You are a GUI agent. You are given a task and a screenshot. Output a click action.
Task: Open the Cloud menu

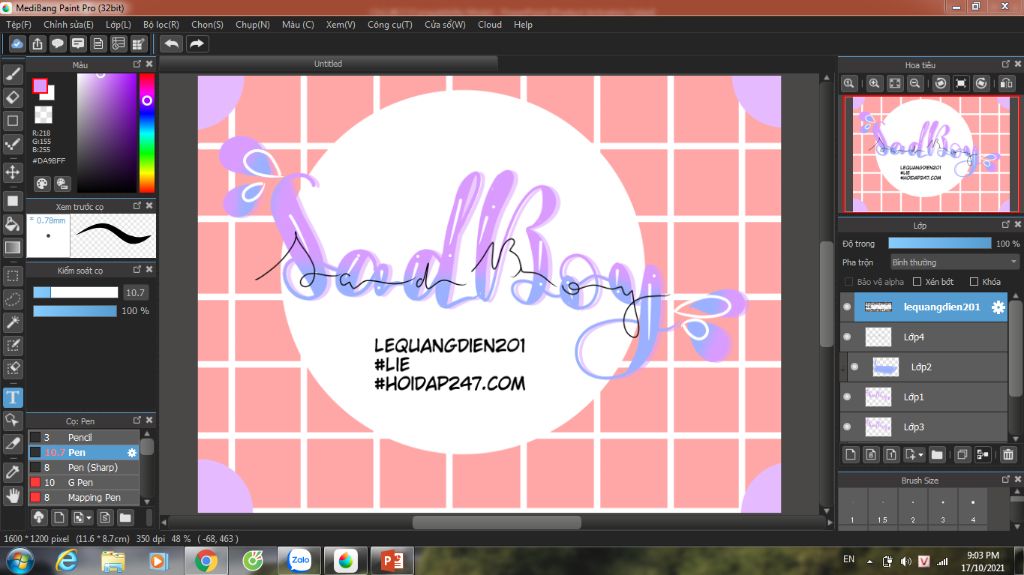490,24
